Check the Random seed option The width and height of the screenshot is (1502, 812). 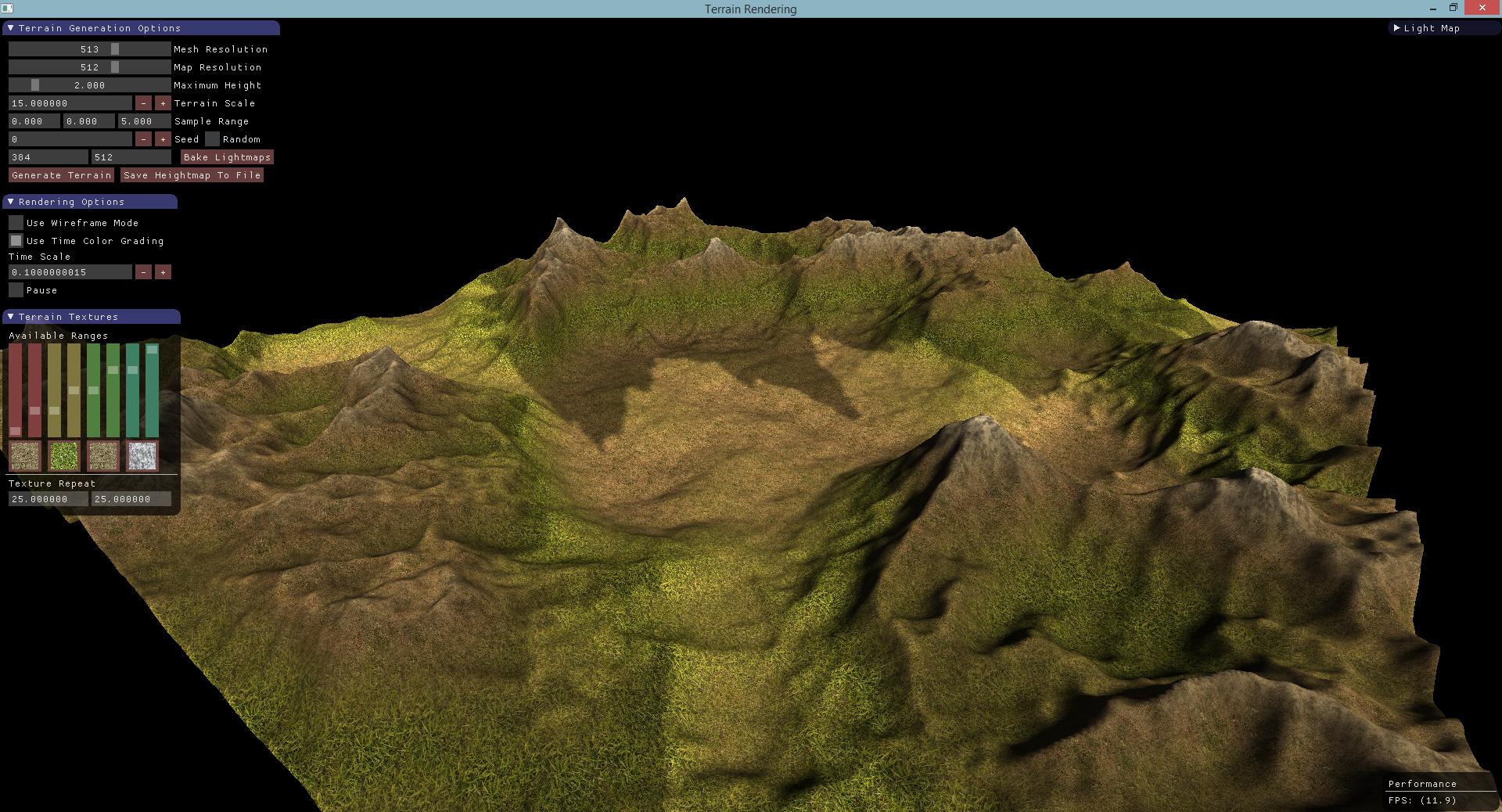coord(213,138)
